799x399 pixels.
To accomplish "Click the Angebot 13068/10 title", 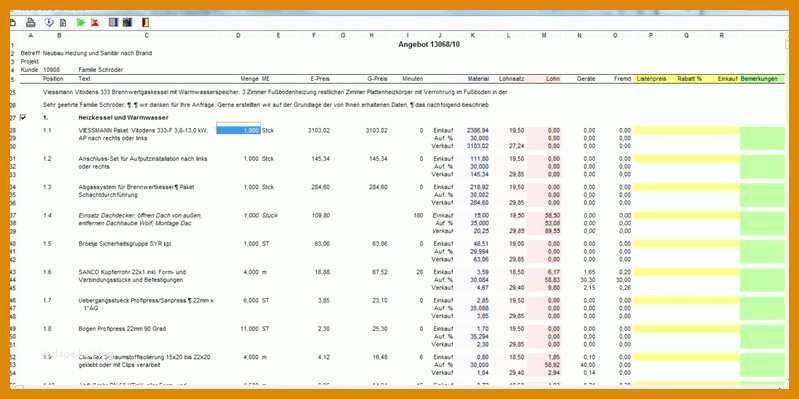I will (x=430, y=44).
